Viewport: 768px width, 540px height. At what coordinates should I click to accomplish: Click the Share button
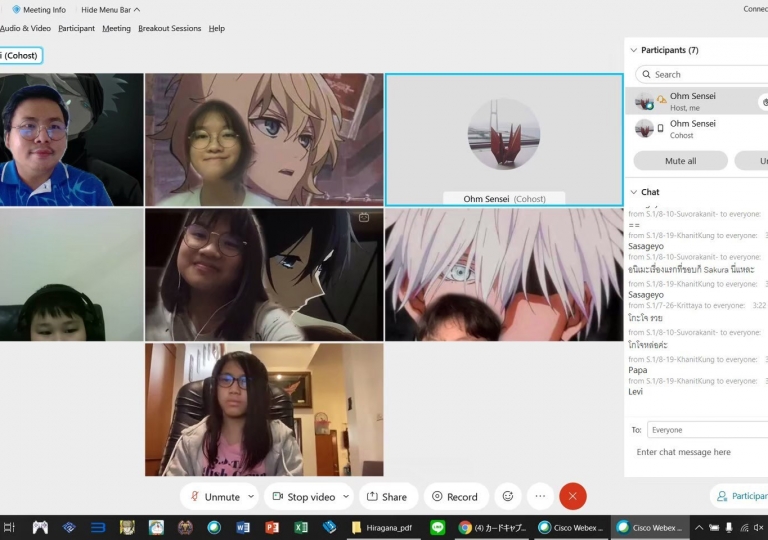coord(388,496)
